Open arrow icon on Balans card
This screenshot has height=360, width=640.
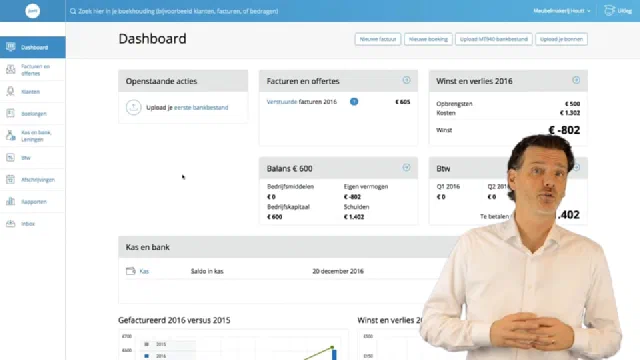[x=406, y=167]
